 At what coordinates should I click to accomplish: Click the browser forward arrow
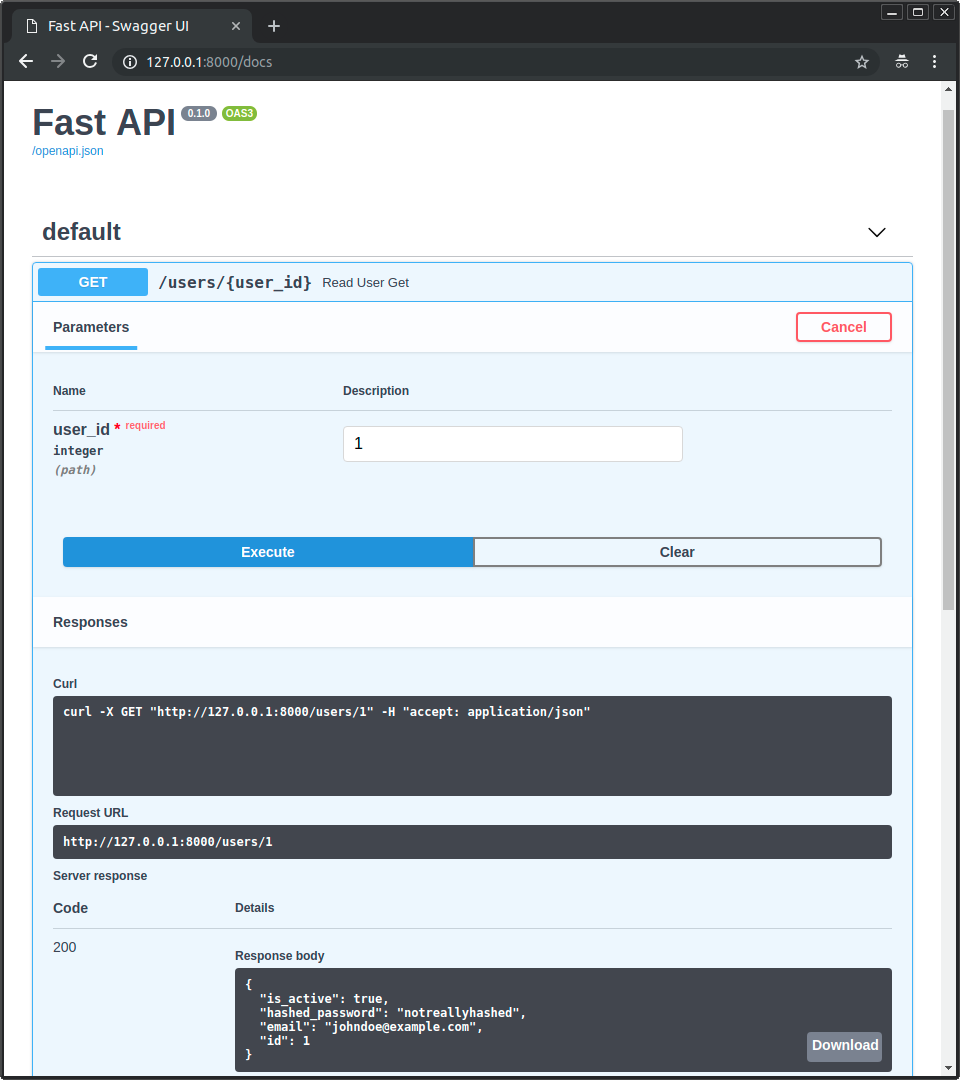point(58,61)
